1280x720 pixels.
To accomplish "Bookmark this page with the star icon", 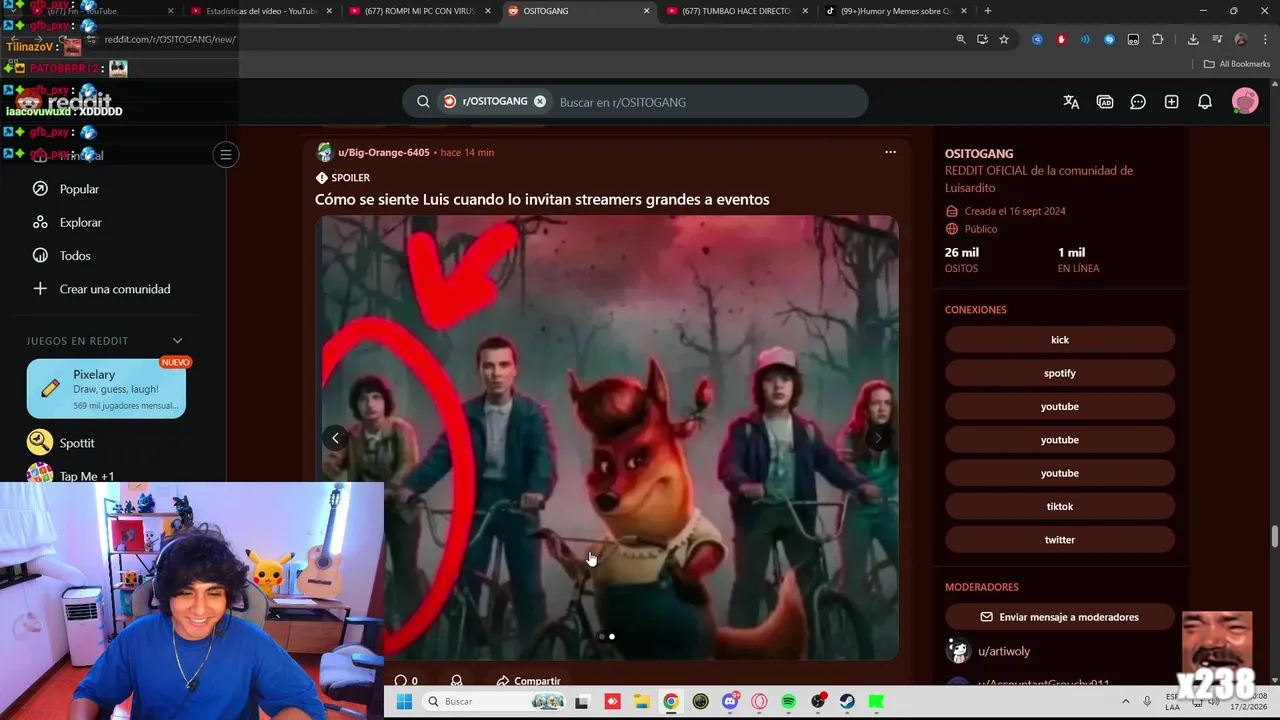I will click(1004, 39).
